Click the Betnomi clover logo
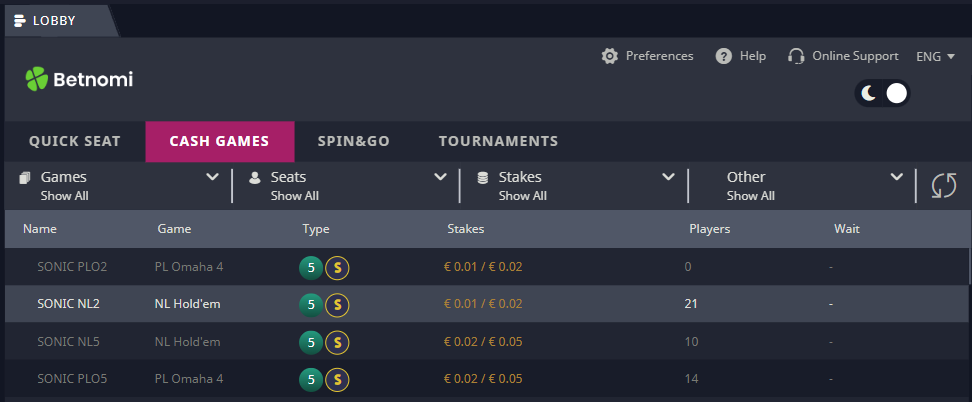 click(36, 79)
